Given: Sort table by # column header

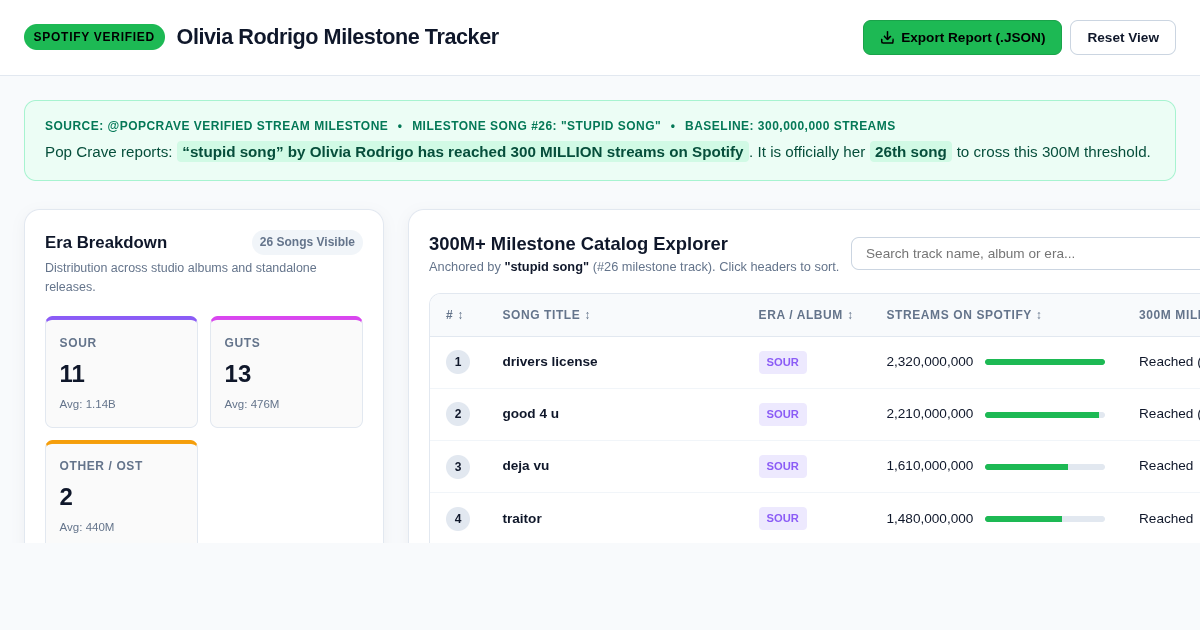Looking at the screenshot, I should [455, 315].
